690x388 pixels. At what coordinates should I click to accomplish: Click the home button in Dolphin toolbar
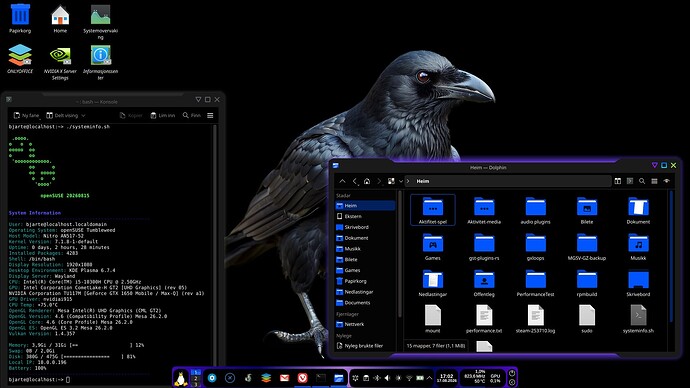pos(367,181)
